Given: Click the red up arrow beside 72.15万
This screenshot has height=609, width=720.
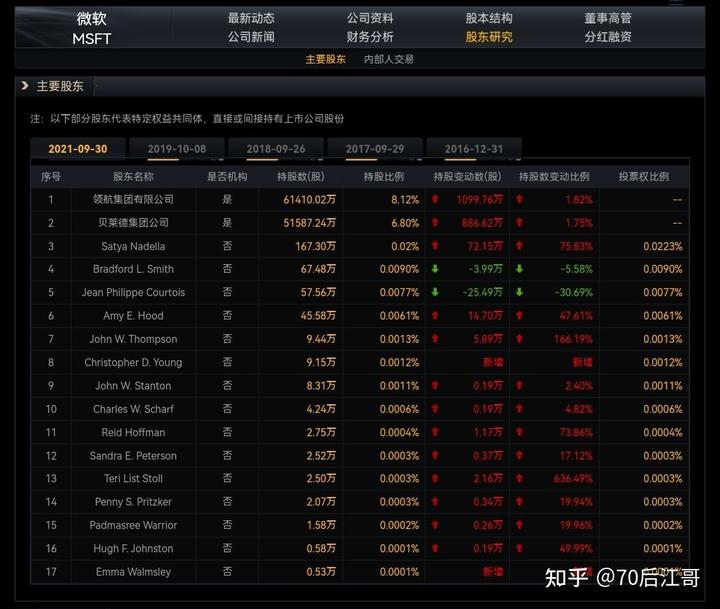Looking at the screenshot, I should coord(435,246).
